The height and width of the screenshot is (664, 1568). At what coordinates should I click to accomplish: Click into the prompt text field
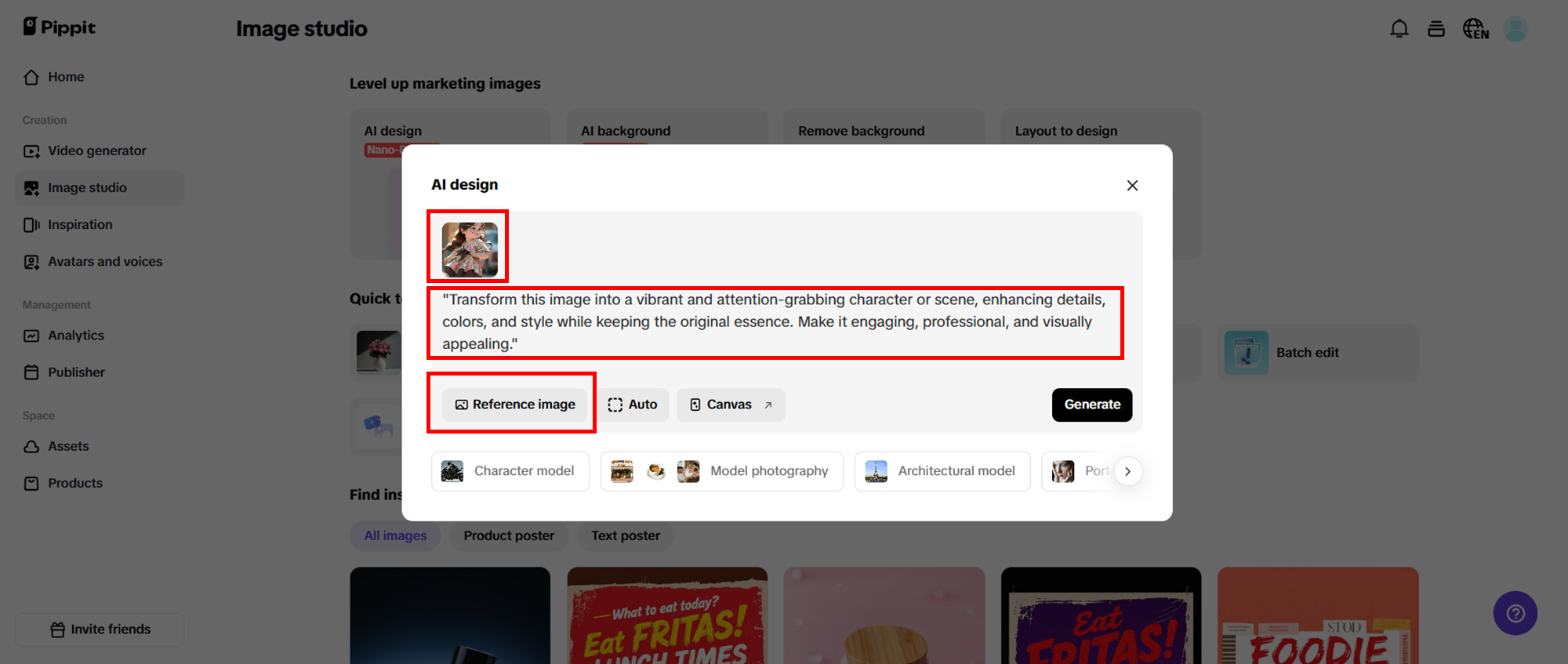773,322
